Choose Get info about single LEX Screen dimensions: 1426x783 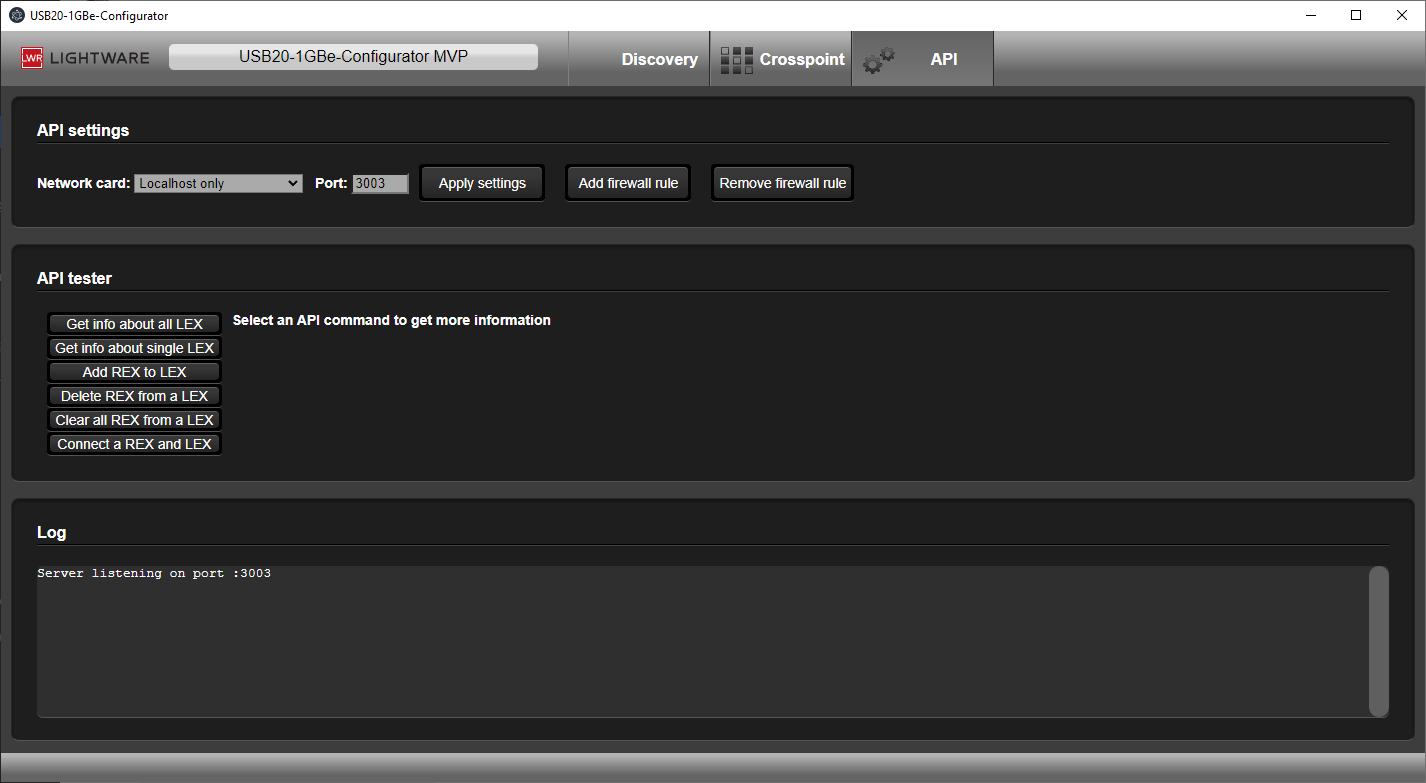134,348
